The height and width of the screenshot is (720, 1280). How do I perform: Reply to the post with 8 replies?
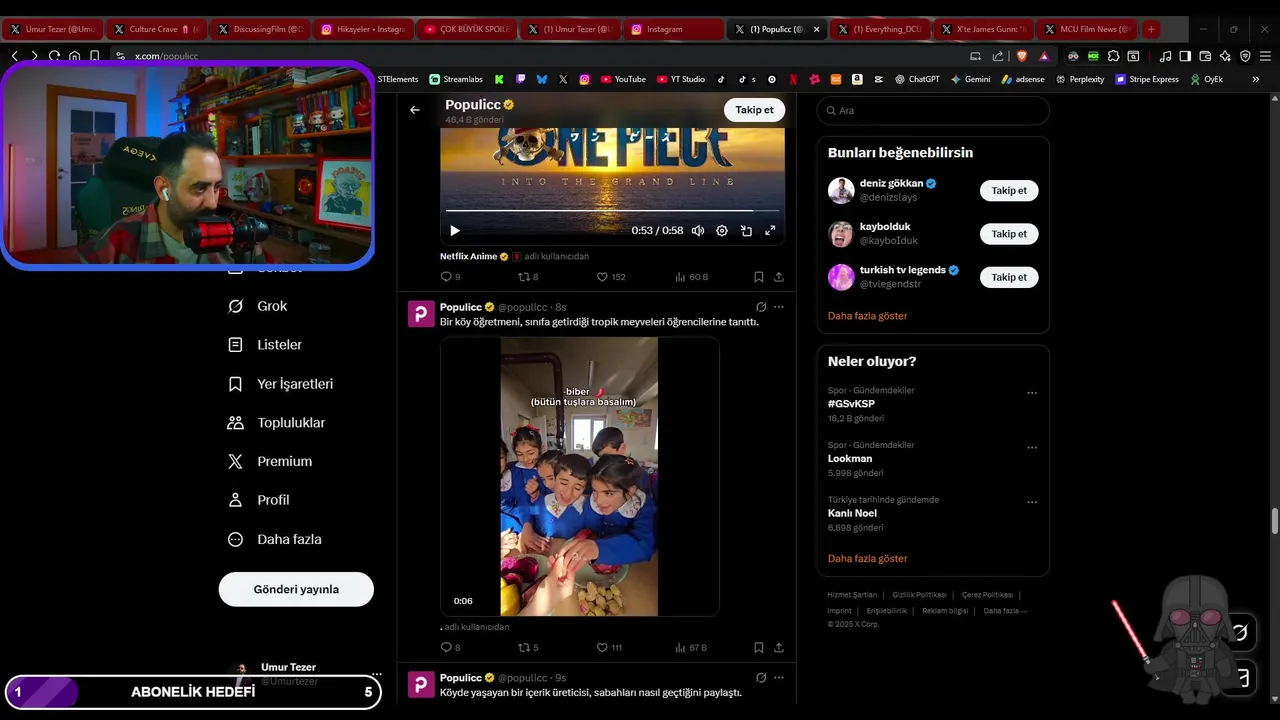(x=450, y=648)
